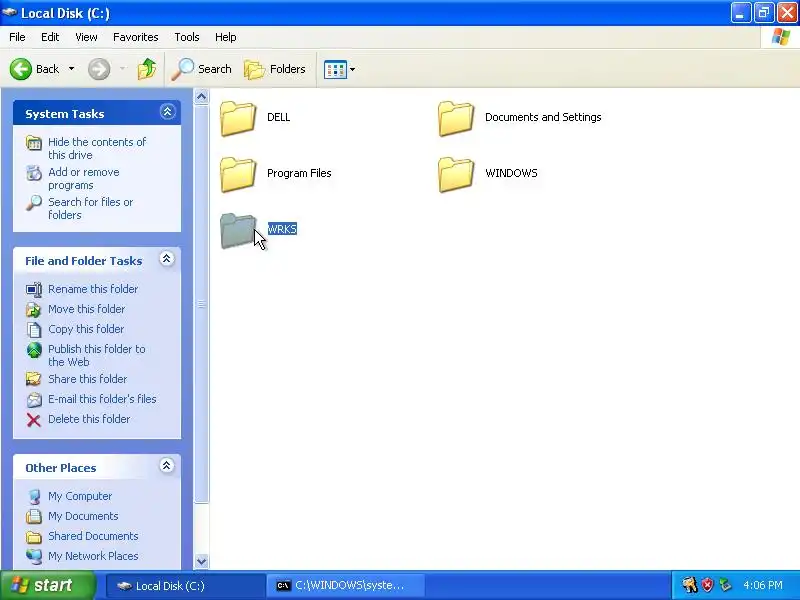The height and width of the screenshot is (600, 800).
Task: Open the Favorites menu
Action: point(136,37)
